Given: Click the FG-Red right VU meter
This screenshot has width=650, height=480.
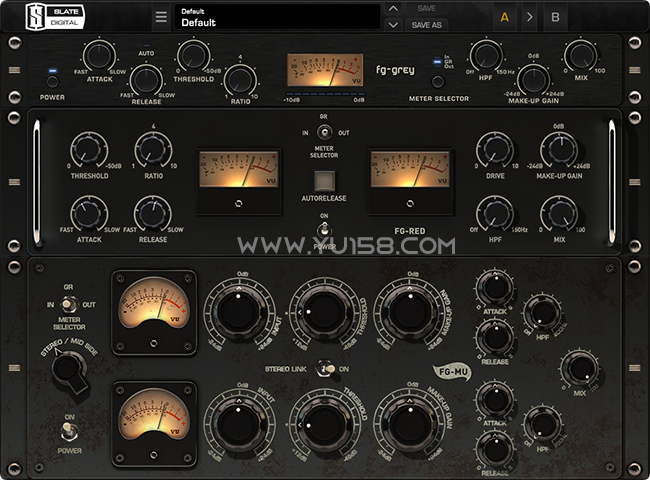Looking at the screenshot, I should point(410,169).
